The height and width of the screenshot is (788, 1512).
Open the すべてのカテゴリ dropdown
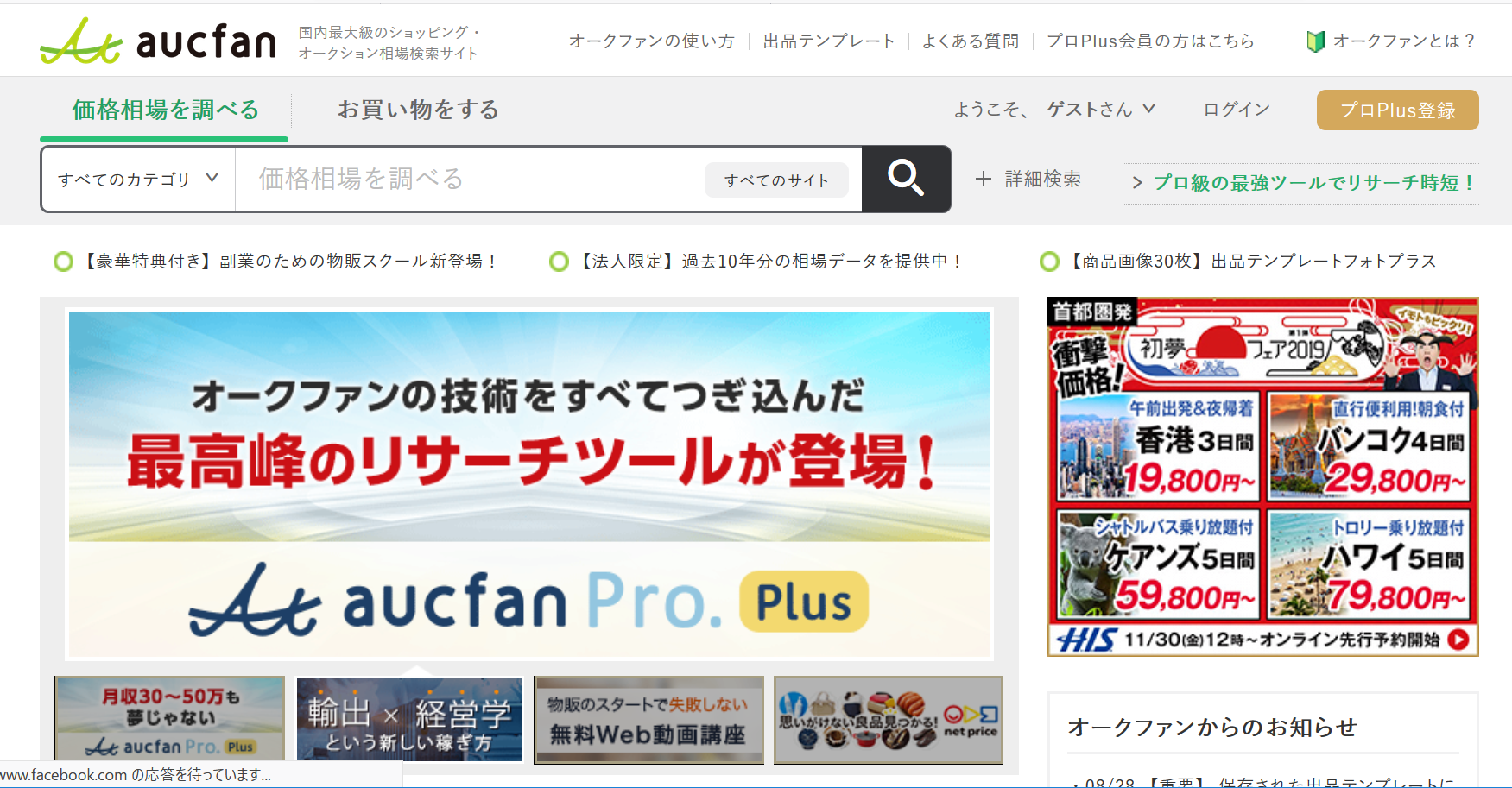[138, 179]
